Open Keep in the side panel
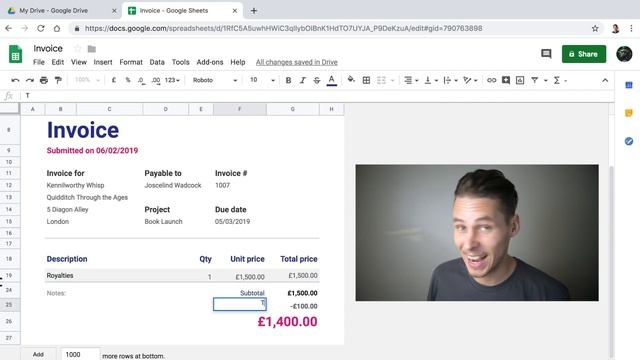This screenshot has height=360, width=640. pyautogui.click(x=629, y=113)
